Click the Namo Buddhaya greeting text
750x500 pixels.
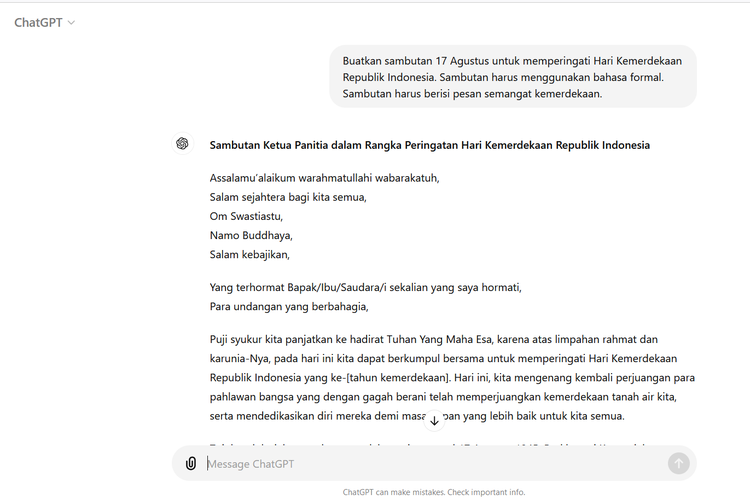[250, 235]
